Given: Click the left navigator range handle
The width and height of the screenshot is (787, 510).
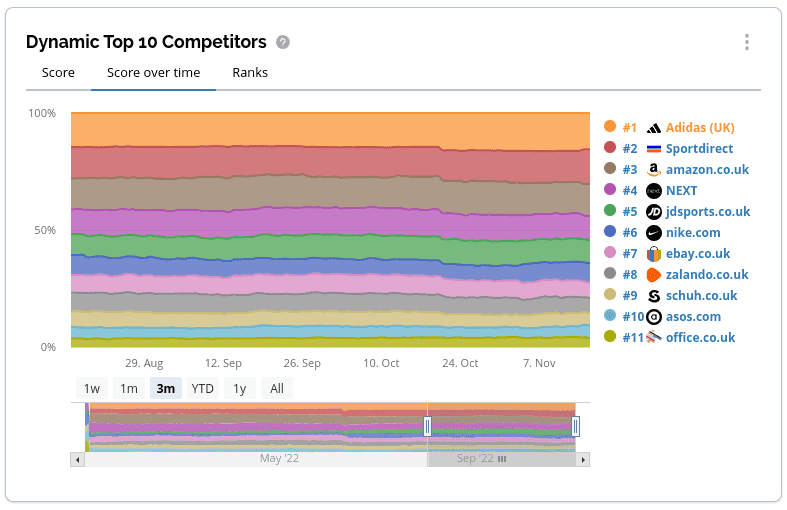Looking at the screenshot, I should [428, 427].
